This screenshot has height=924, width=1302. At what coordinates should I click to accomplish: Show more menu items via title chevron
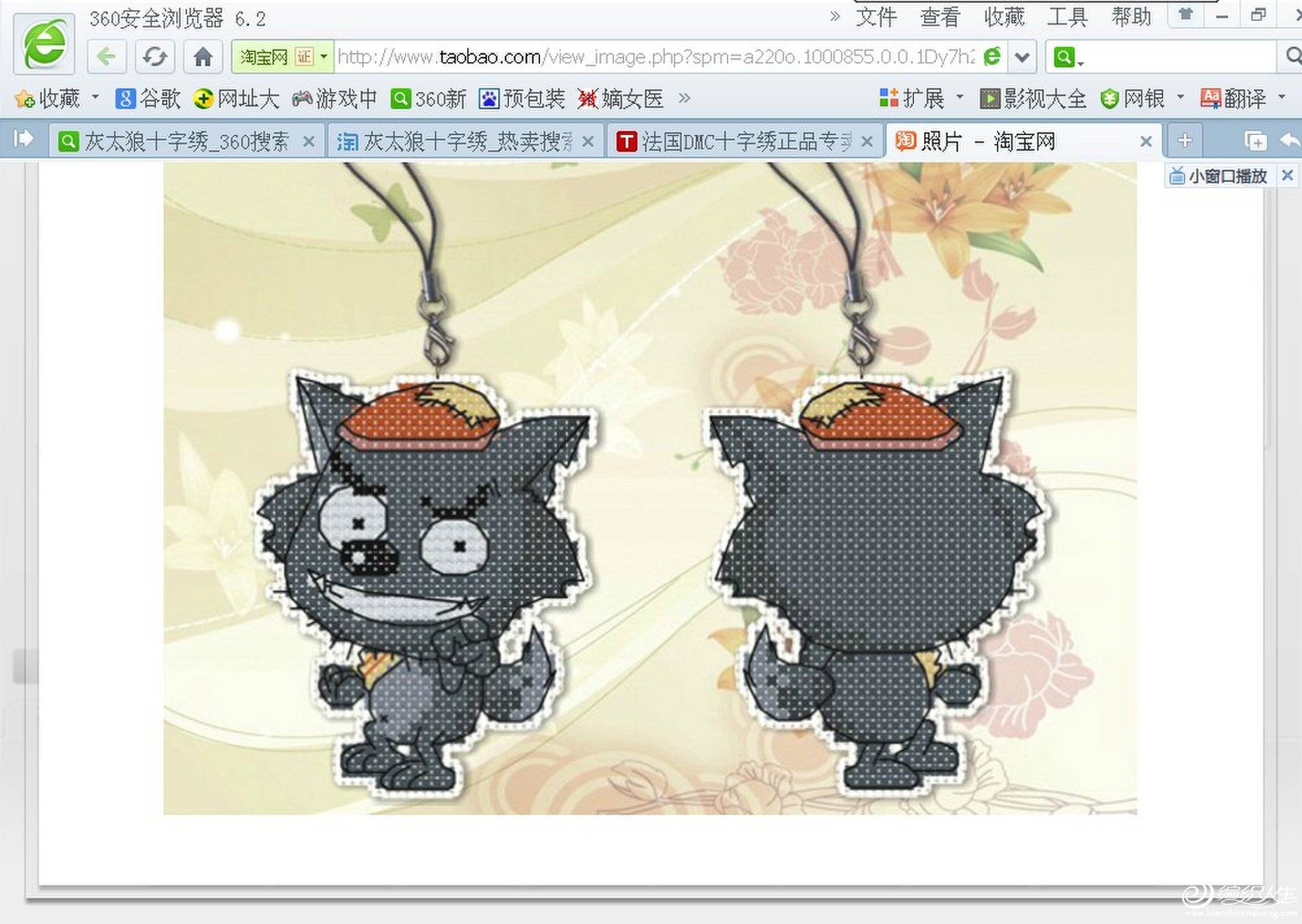pyautogui.click(x=835, y=16)
